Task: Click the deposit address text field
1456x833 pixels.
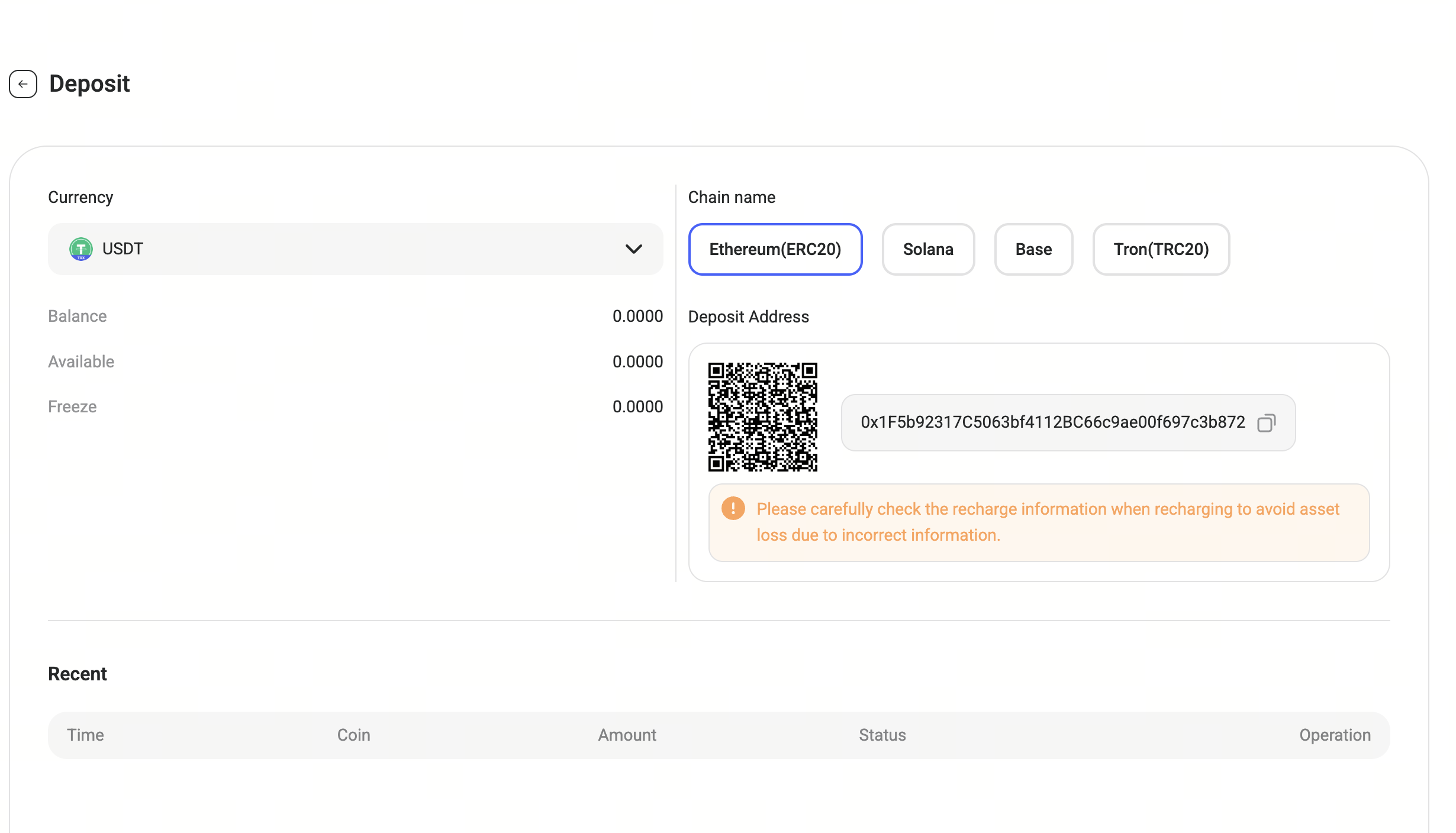Action: (1052, 422)
